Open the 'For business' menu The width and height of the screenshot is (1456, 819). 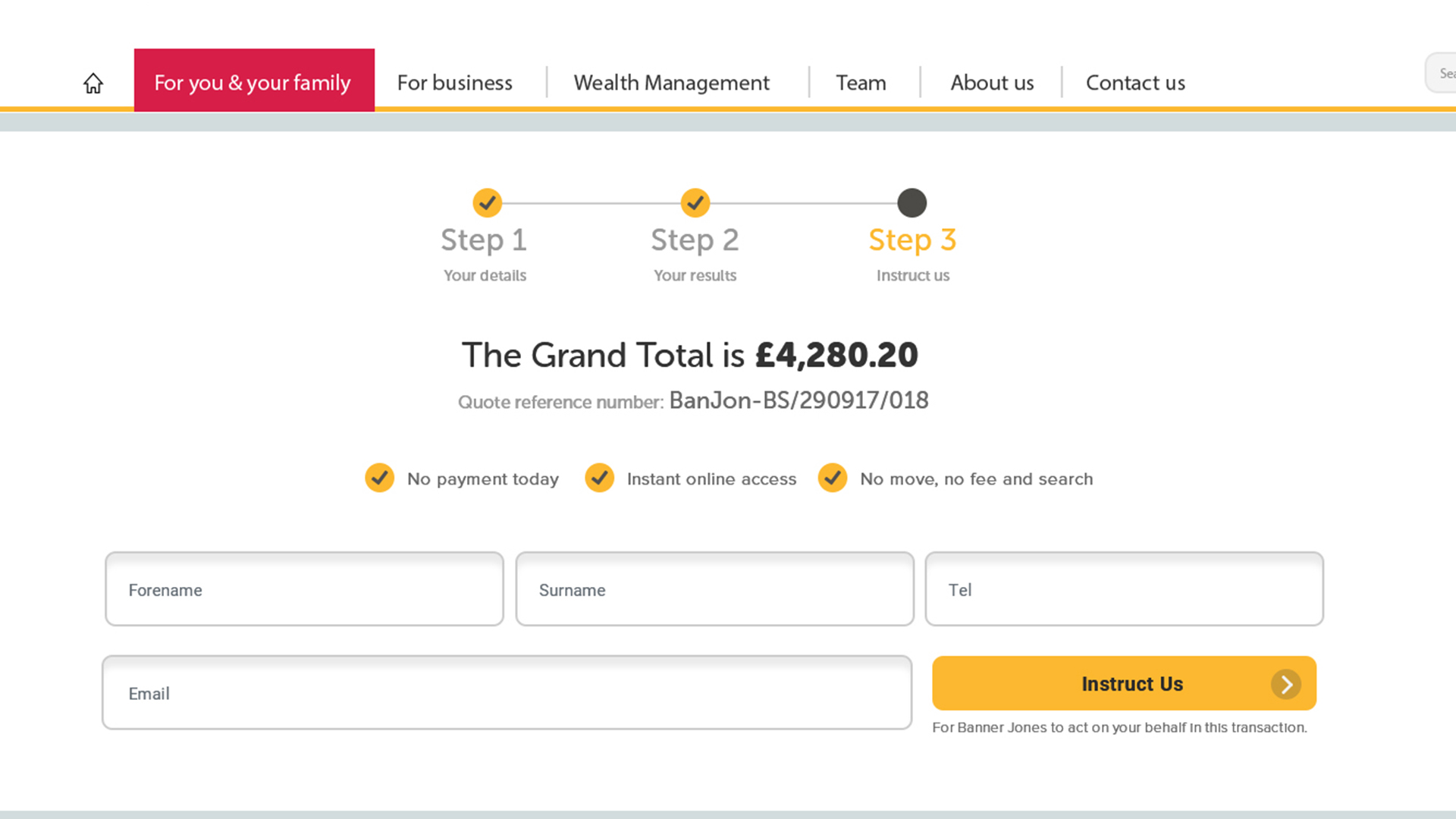pos(454,82)
